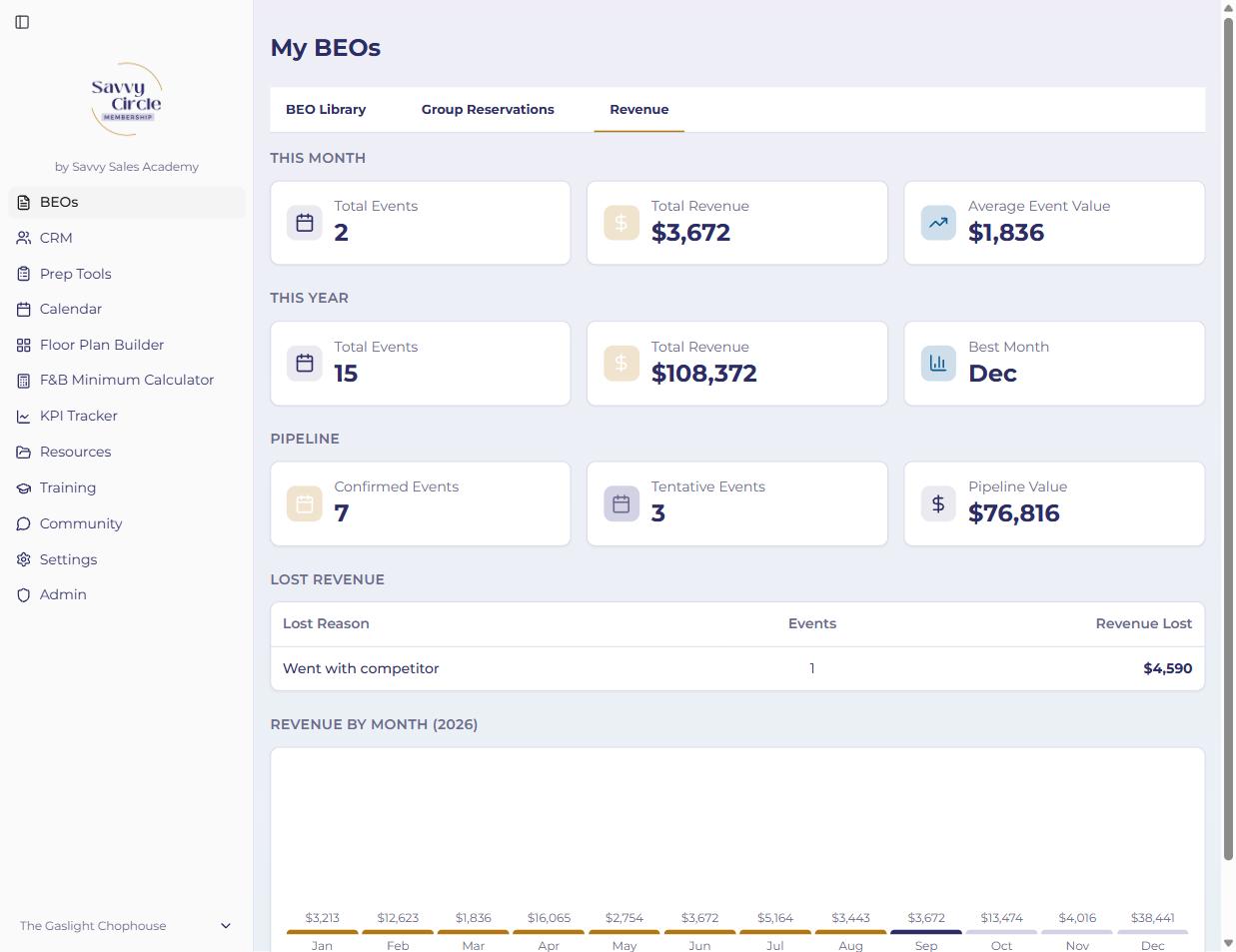This screenshot has width=1236, height=952.
Task: Click the $38,441 December label
Action: [1152, 917]
